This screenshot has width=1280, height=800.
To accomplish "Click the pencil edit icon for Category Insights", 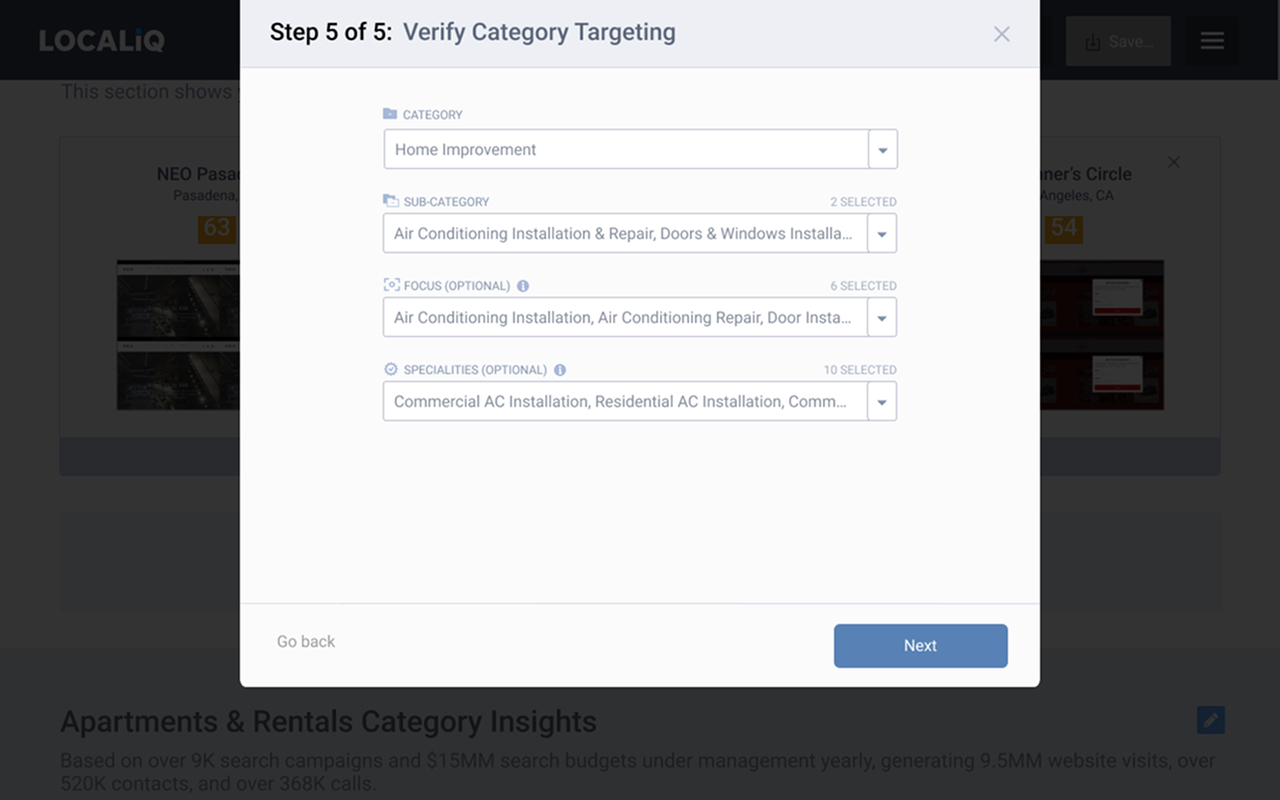I will click(1211, 720).
